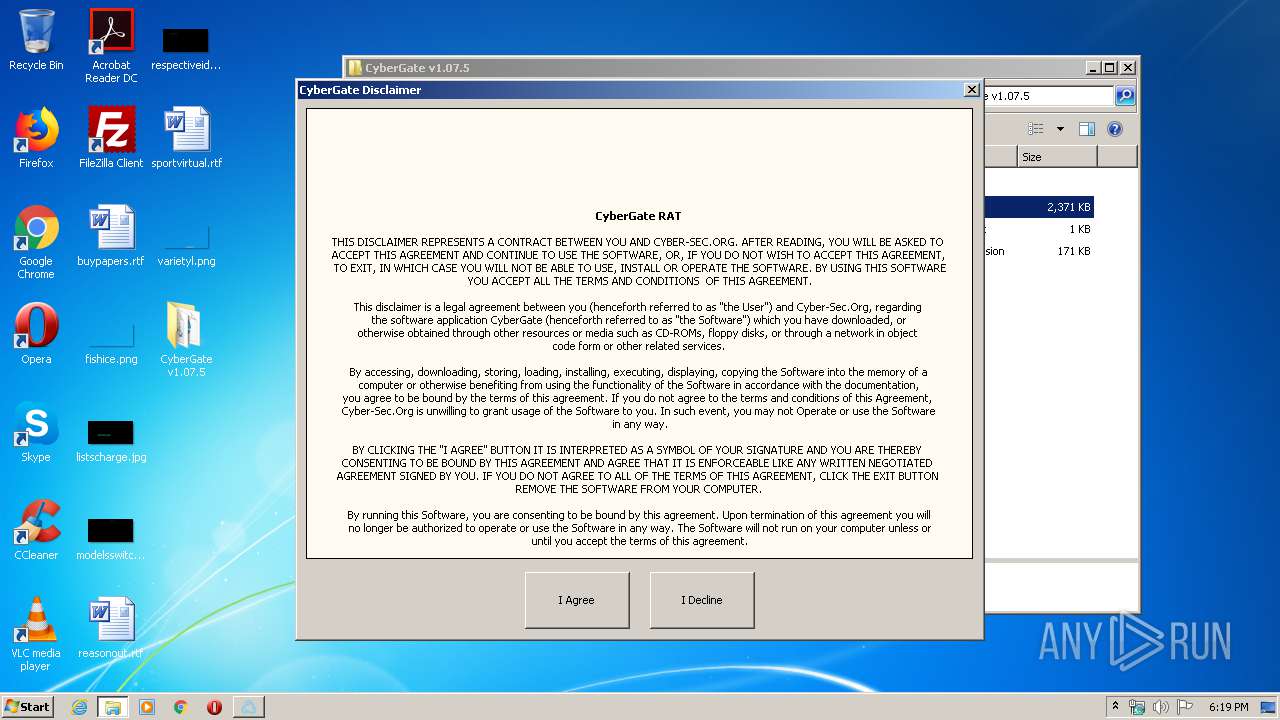Launch Firefox from the desktop

coord(36,138)
